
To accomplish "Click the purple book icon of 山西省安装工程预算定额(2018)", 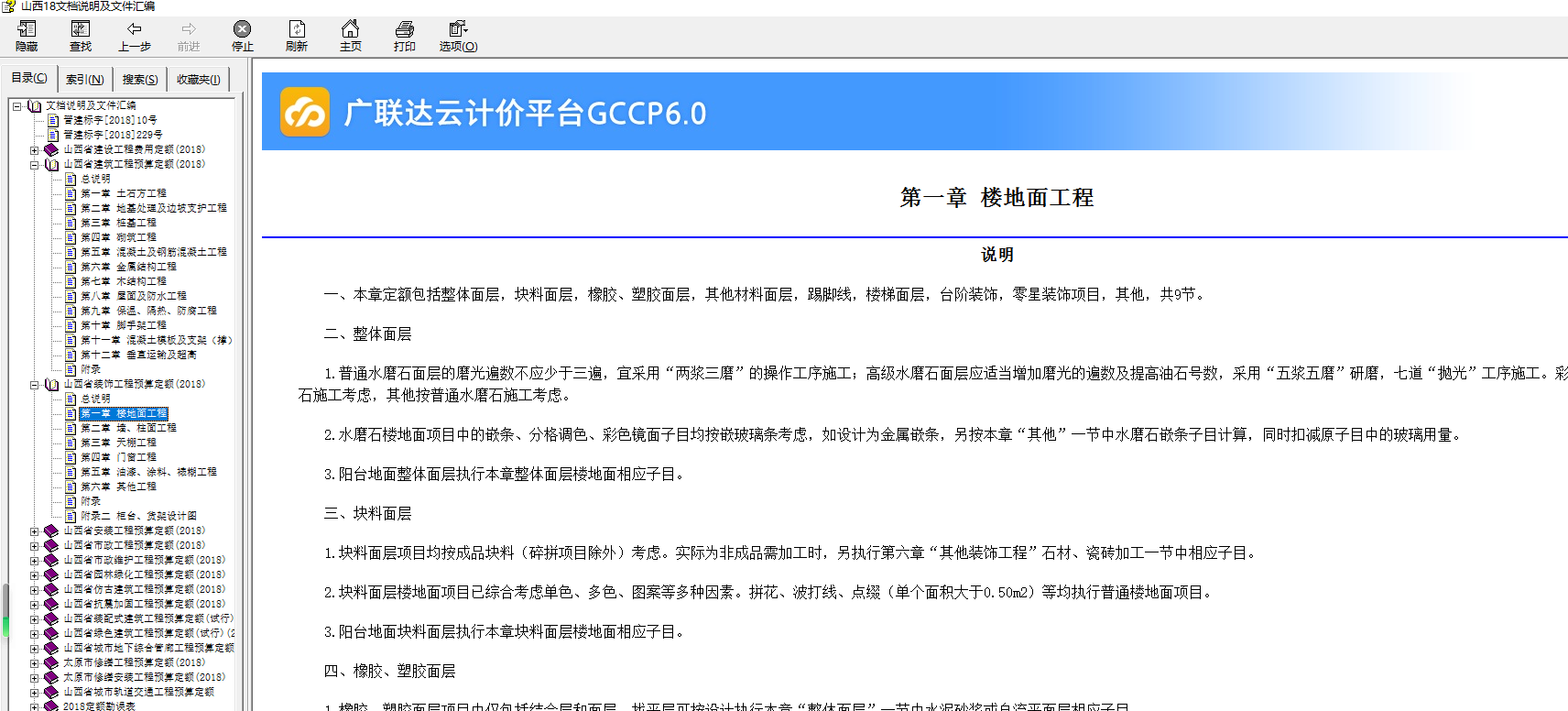I will 51,531.
